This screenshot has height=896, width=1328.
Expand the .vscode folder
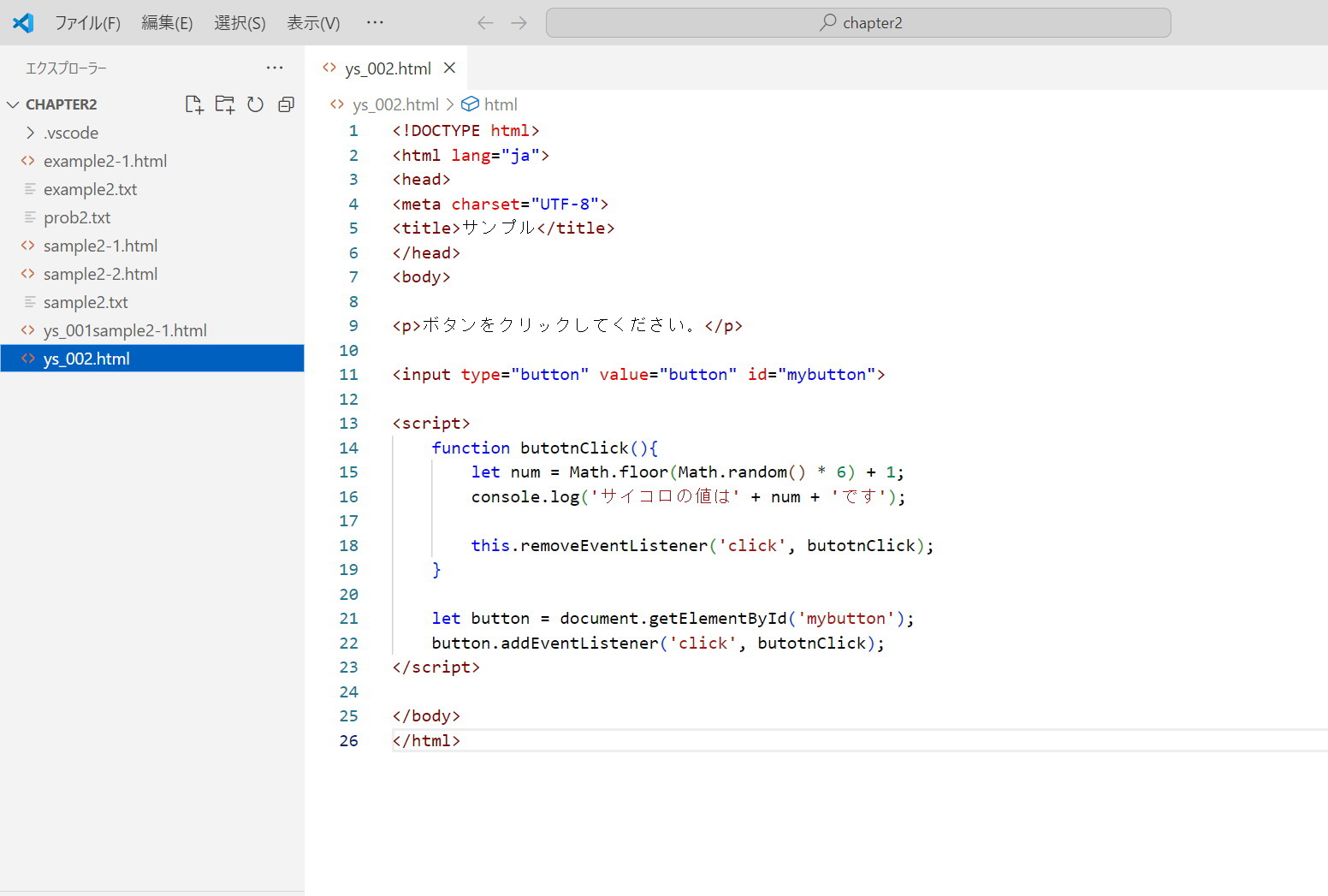152,133
